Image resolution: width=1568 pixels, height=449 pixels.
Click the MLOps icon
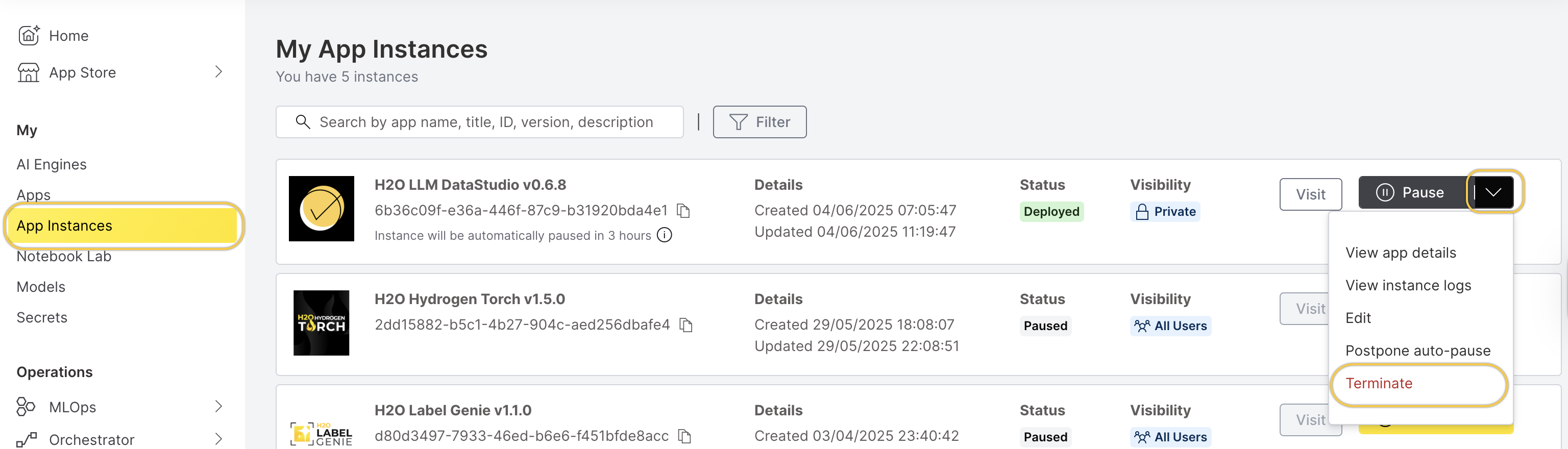coord(26,407)
